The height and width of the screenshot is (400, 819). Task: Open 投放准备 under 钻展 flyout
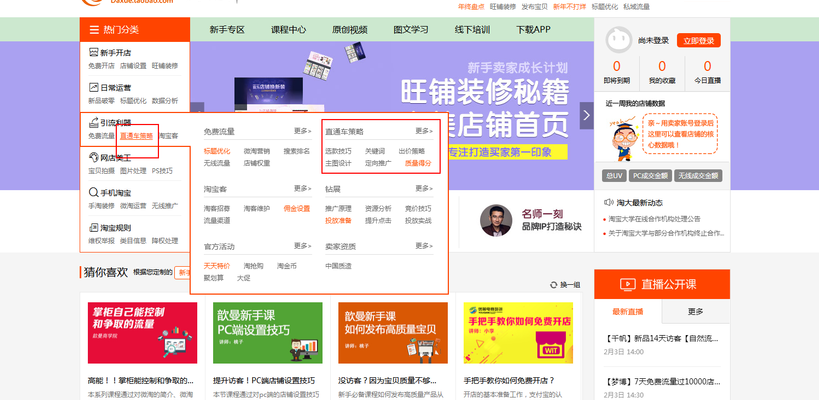point(338,220)
